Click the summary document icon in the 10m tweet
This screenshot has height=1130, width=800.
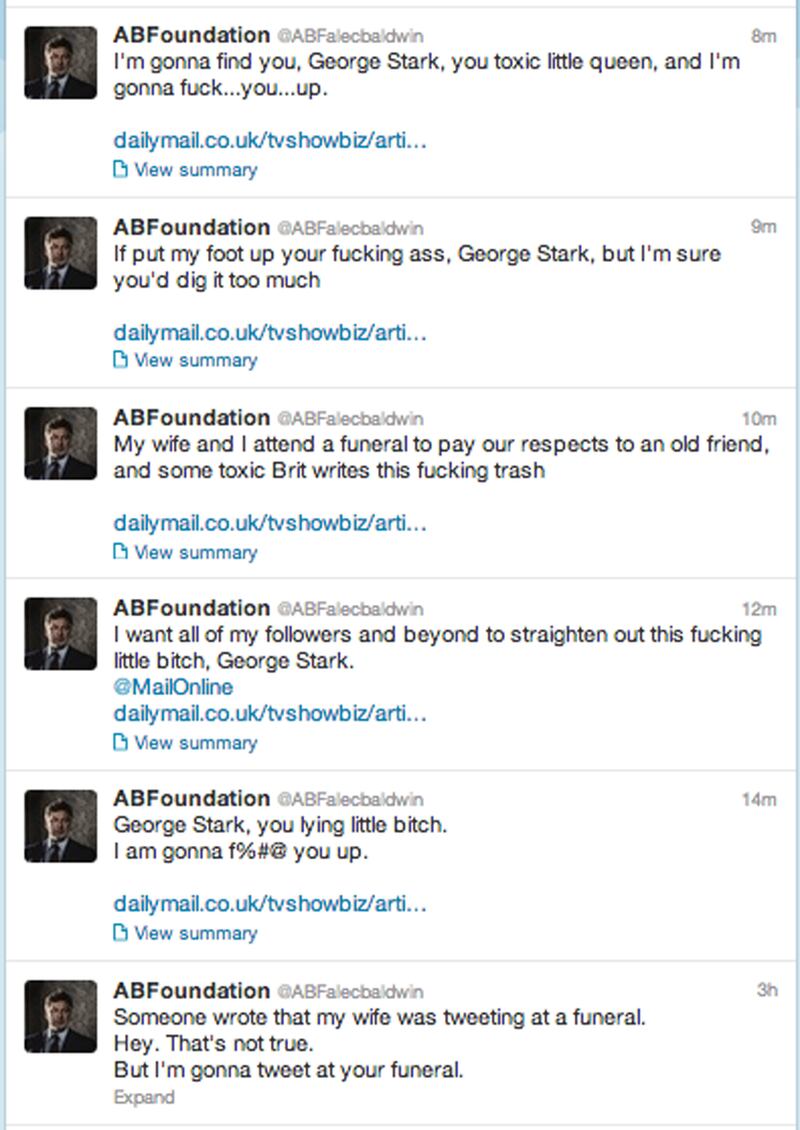[121, 552]
